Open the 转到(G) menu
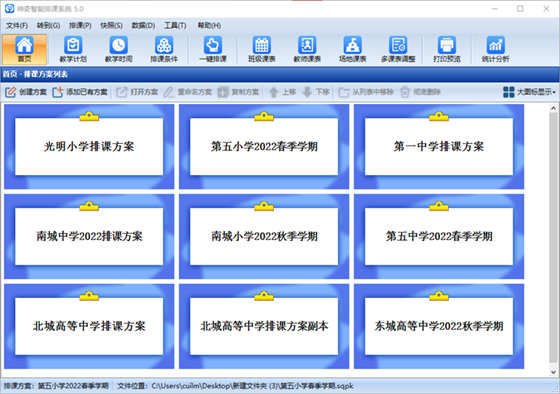The height and width of the screenshot is (394, 560). [48, 25]
